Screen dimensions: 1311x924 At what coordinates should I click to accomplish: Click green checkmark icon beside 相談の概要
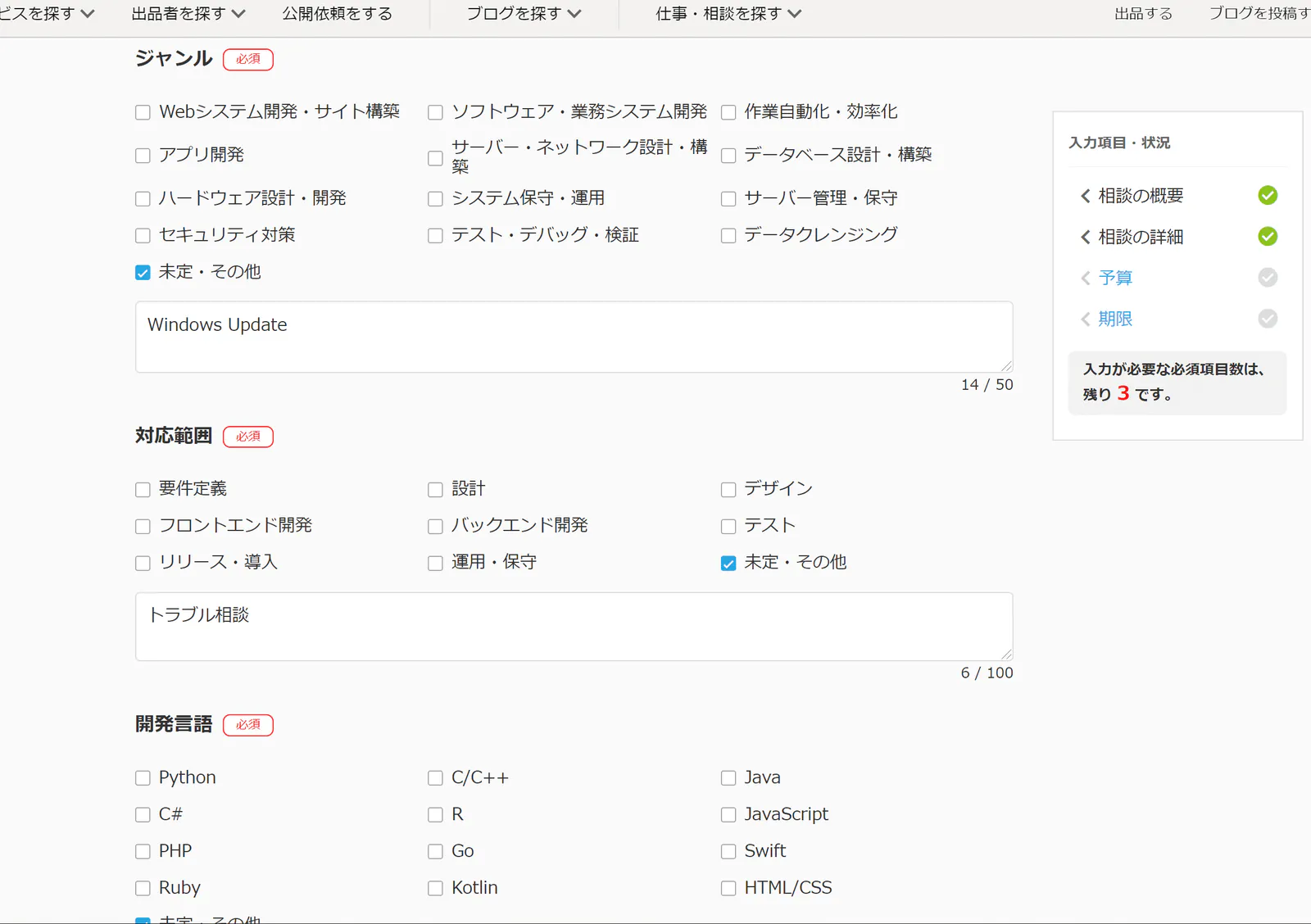1268,195
